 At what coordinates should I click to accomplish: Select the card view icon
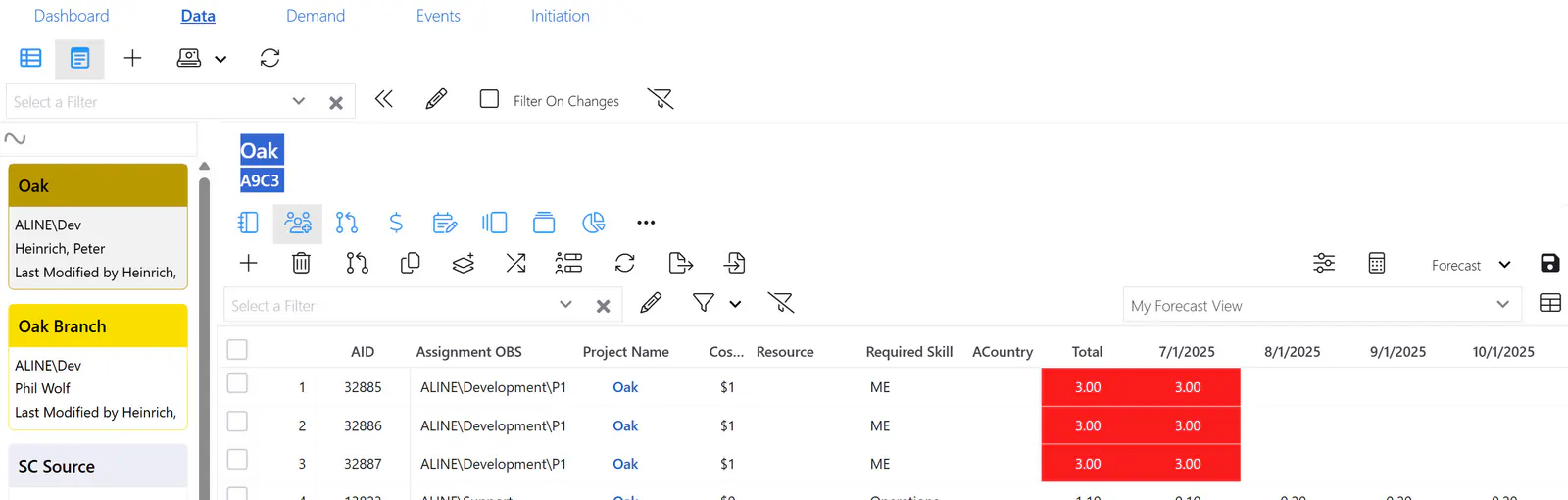[x=79, y=58]
